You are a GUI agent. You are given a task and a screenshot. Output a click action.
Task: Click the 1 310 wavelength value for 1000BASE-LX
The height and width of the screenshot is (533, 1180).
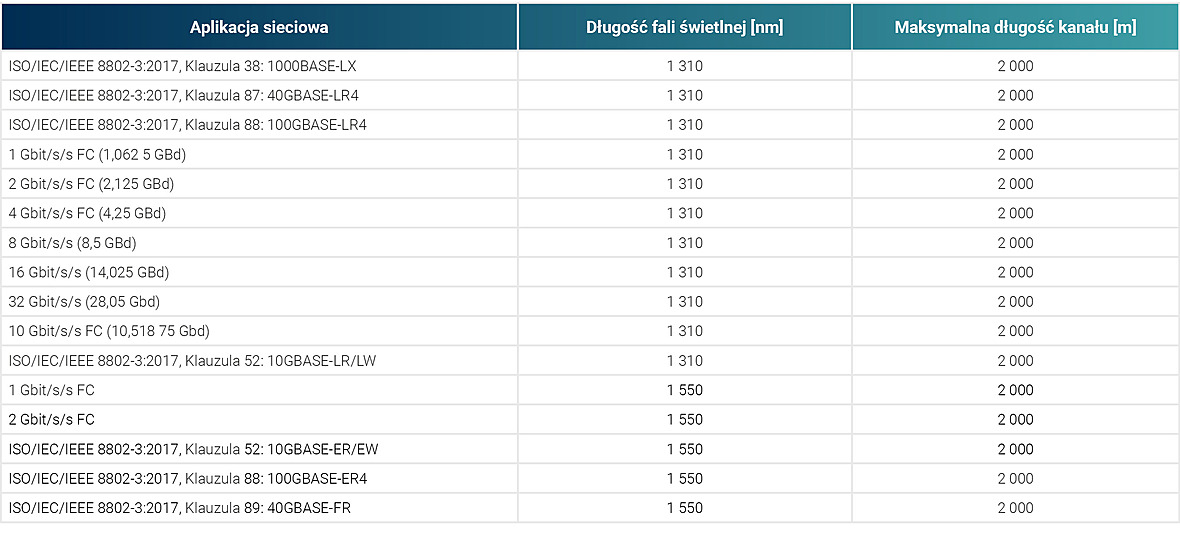(x=685, y=66)
